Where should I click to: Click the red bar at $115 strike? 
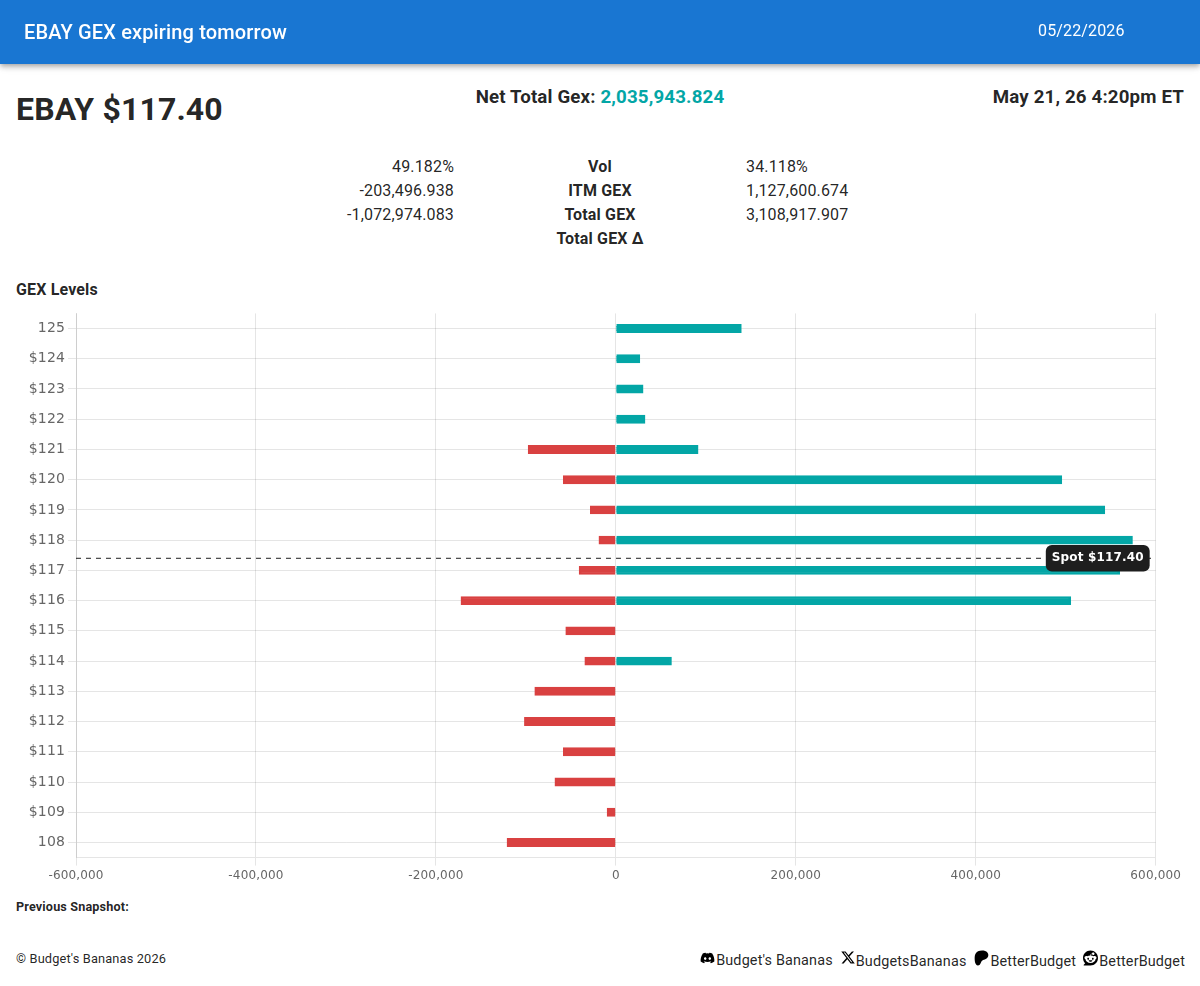(590, 631)
